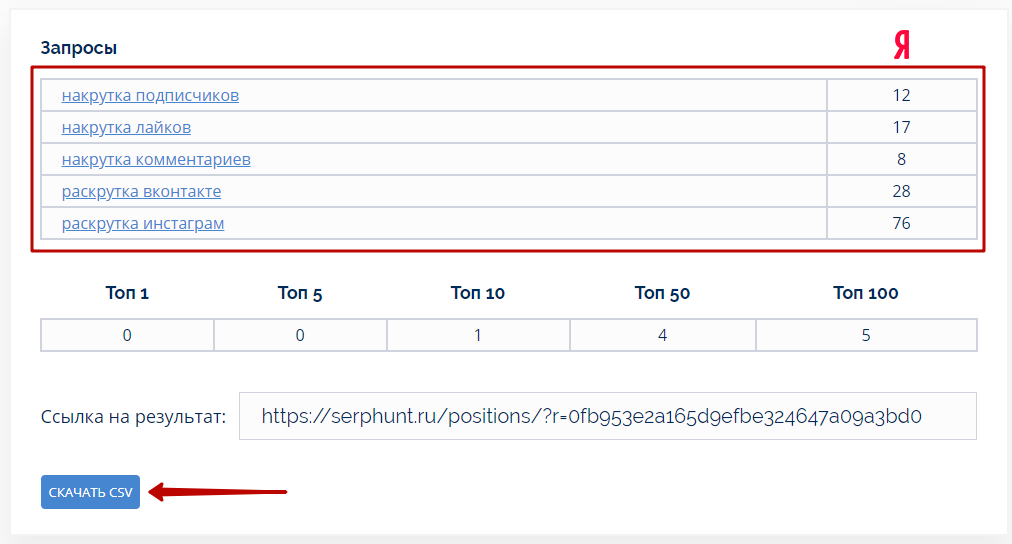Select position value 17 cell
The height and width of the screenshot is (544, 1012).
pyautogui.click(x=902, y=127)
